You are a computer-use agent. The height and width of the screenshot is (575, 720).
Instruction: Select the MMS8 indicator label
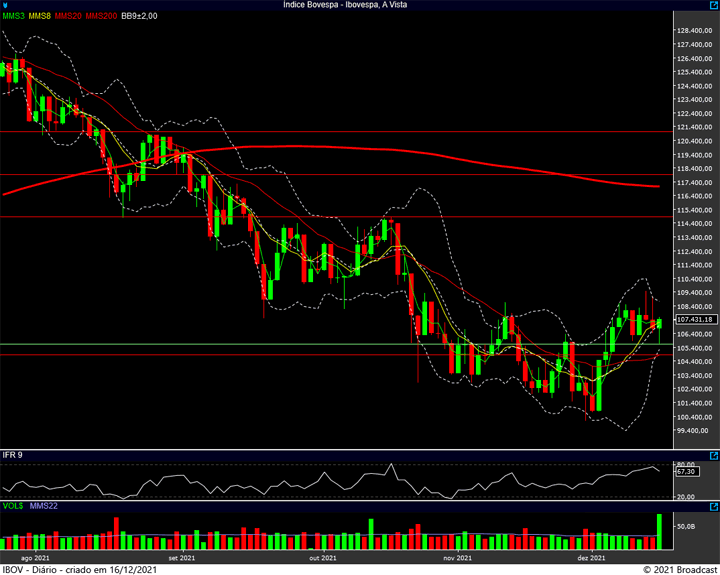(39, 16)
